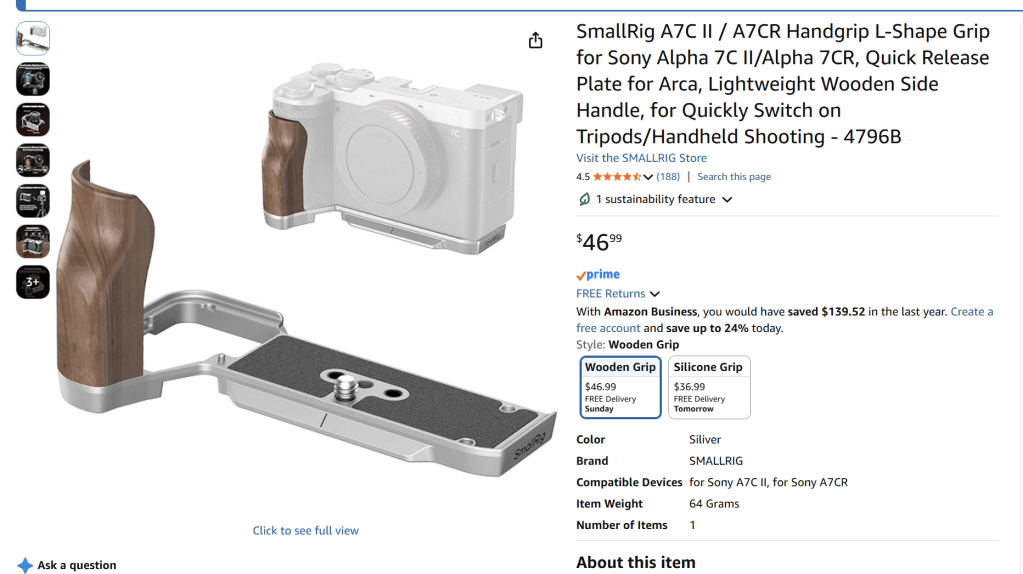Click the share icon above product image

coord(535,40)
